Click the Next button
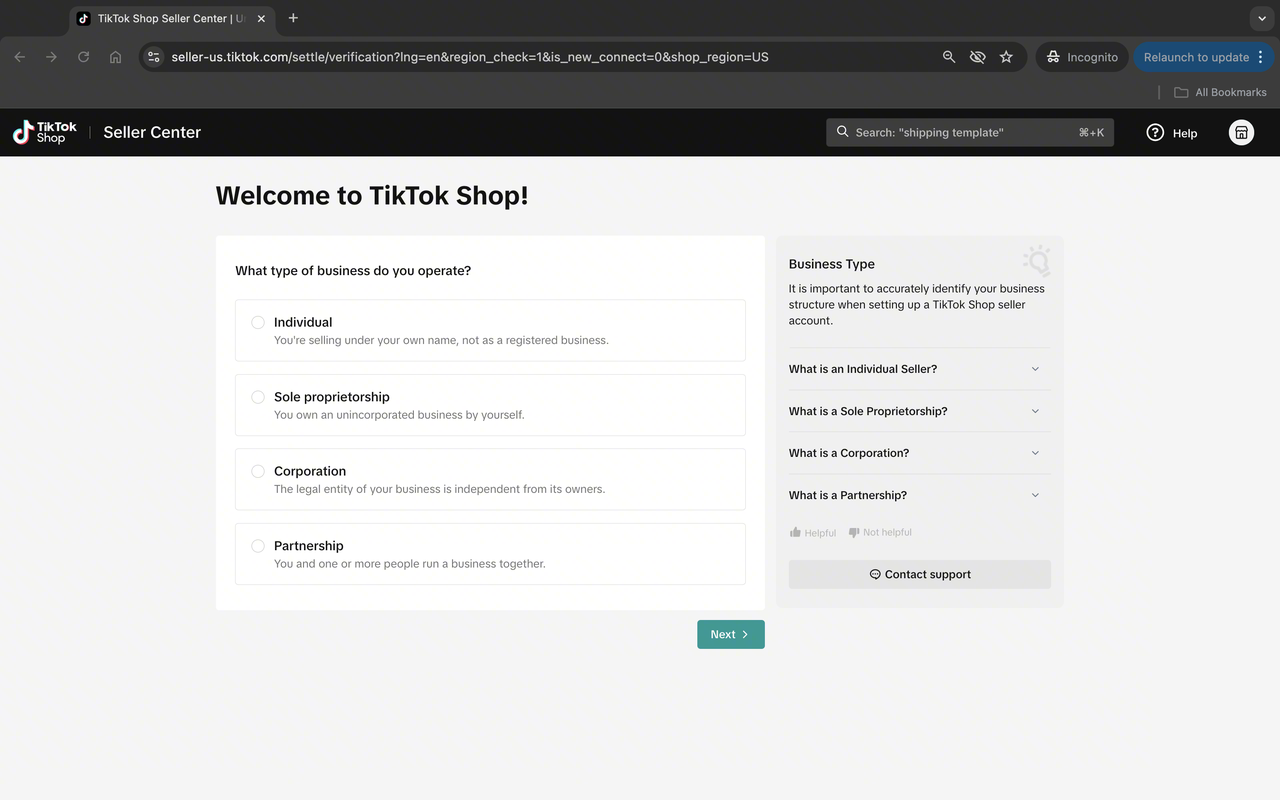1280x800 pixels. click(x=731, y=634)
